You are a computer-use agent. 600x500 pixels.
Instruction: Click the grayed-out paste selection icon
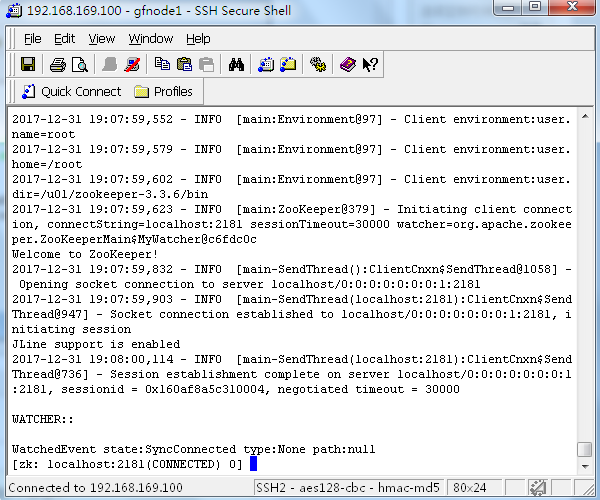click(207, 64)
